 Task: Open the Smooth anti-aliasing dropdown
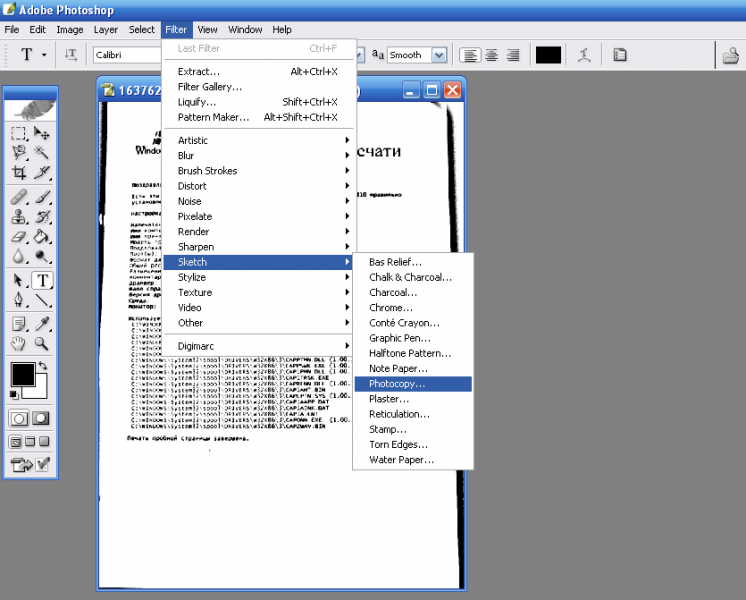point(439,55)
